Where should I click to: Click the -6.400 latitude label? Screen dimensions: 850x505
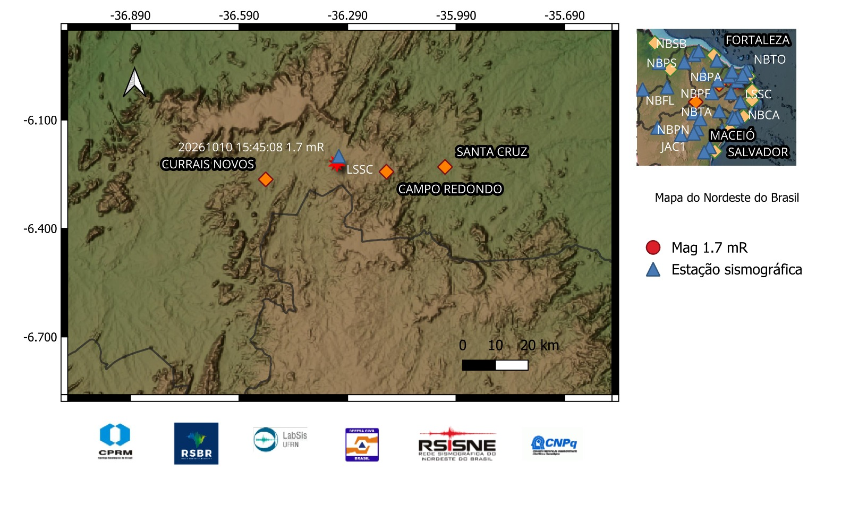(x=40, y=229)
